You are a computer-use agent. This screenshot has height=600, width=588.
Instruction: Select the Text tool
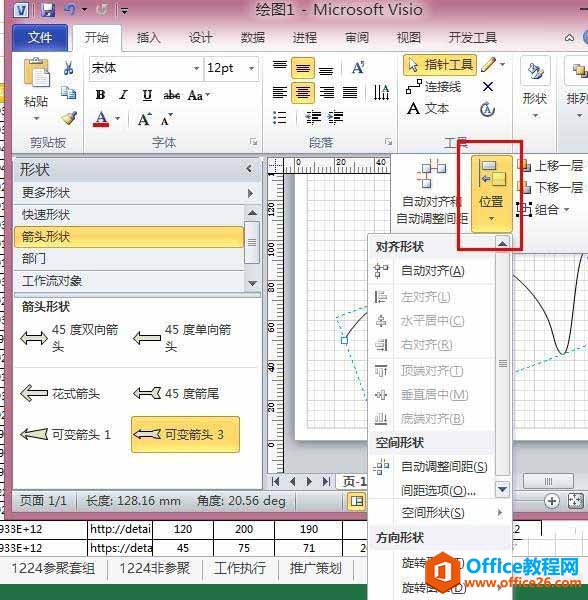tap(427, 109)
